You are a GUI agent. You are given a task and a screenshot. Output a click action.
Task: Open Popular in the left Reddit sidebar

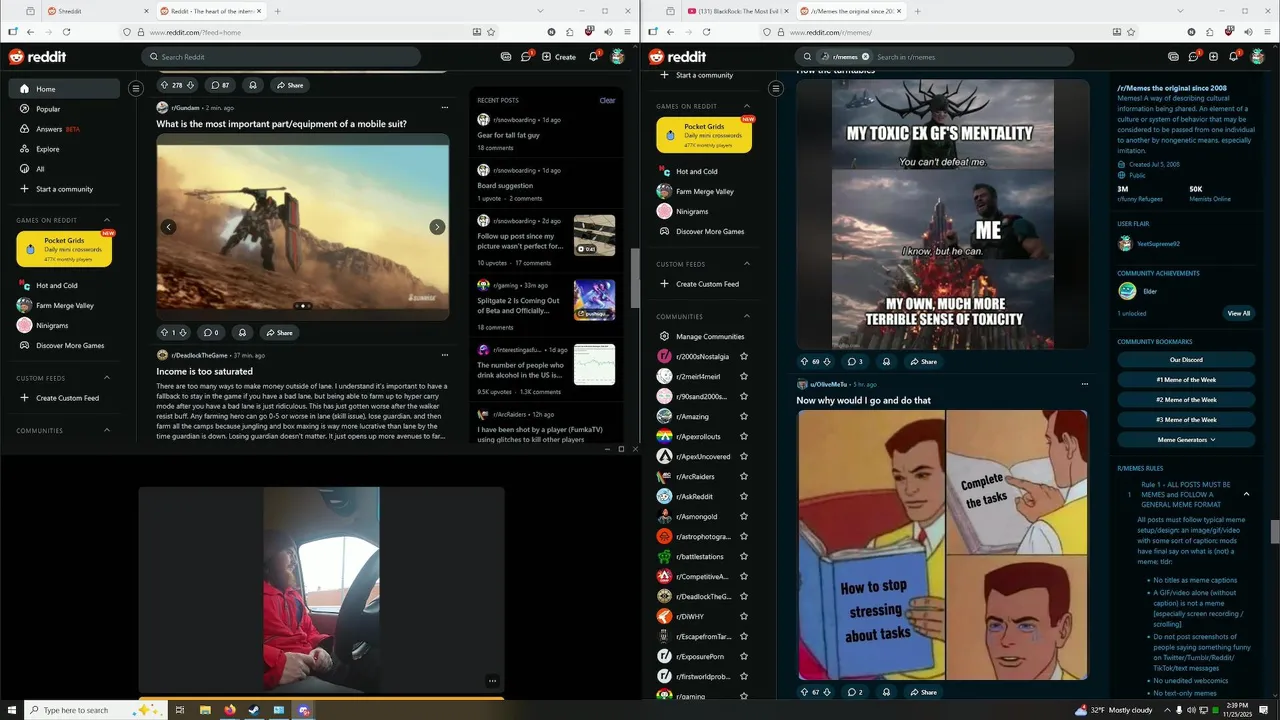tap(64, 109)
